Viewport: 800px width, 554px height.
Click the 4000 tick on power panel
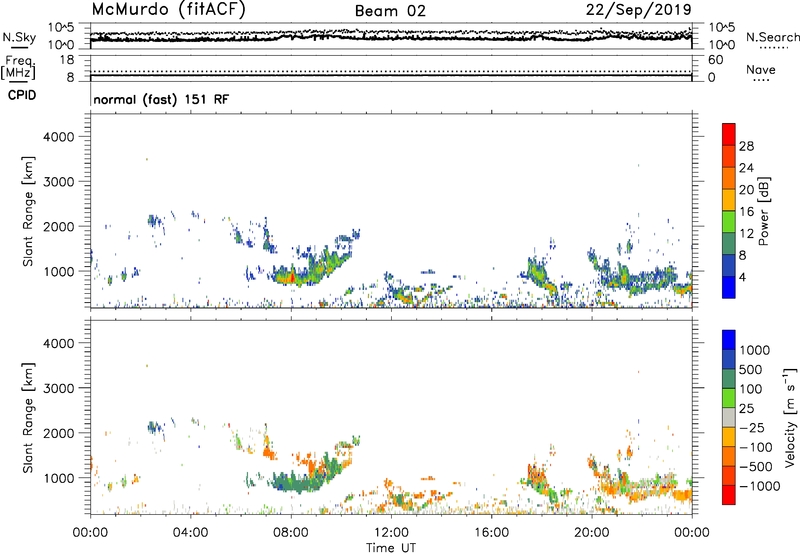coord(59,137)
